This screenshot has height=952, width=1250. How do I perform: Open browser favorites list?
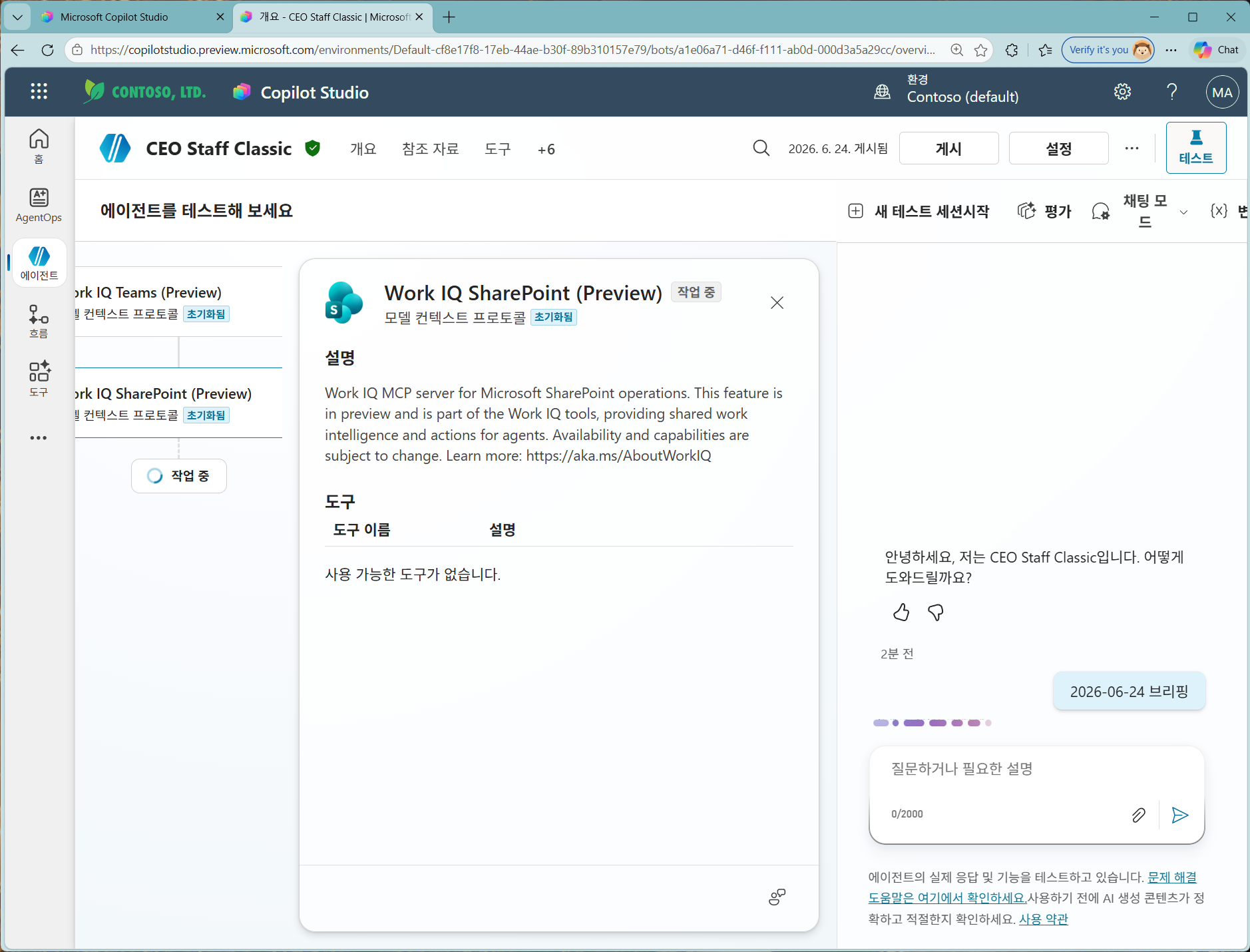point(1046,50)
